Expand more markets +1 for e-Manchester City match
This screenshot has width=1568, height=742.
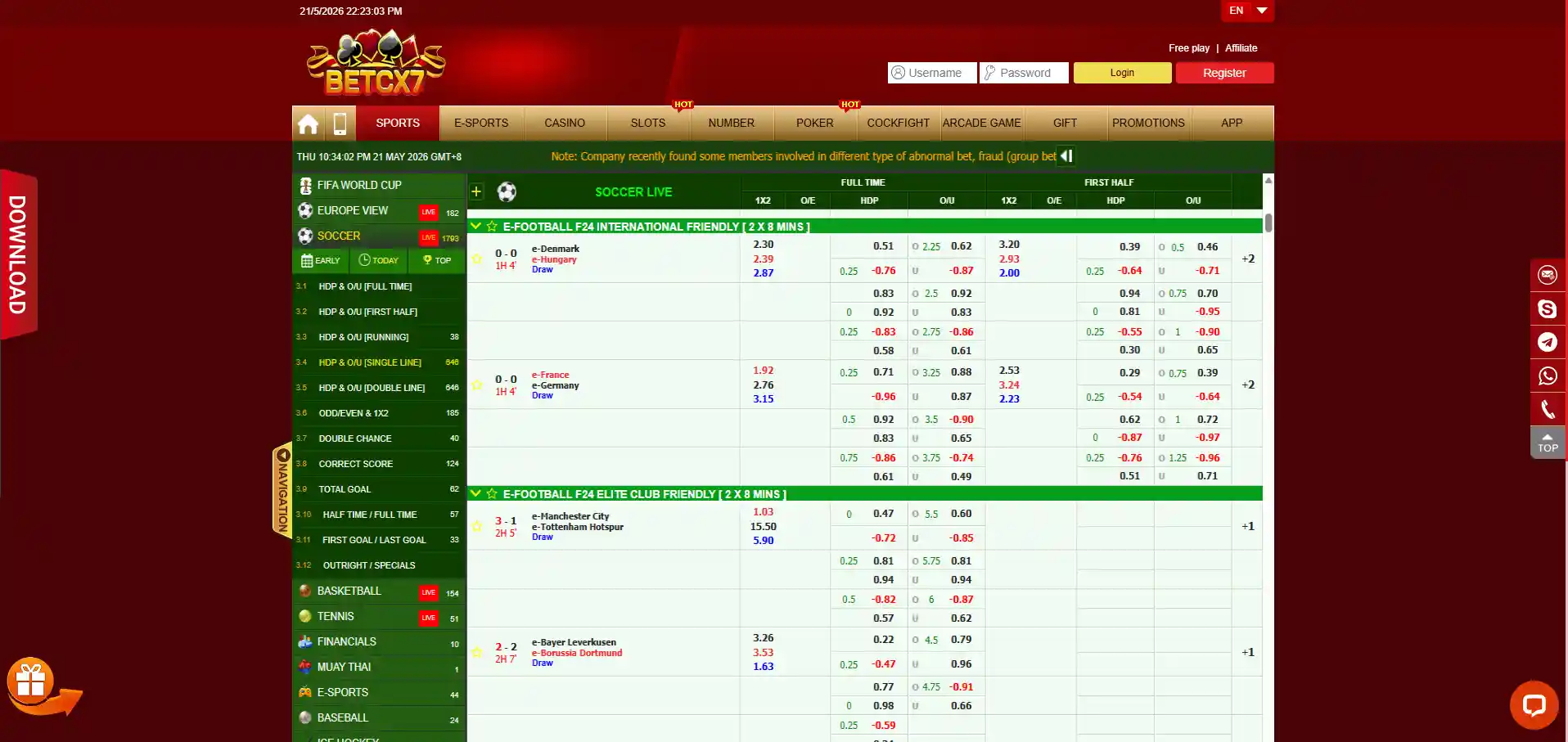[x=1248, y=527]
